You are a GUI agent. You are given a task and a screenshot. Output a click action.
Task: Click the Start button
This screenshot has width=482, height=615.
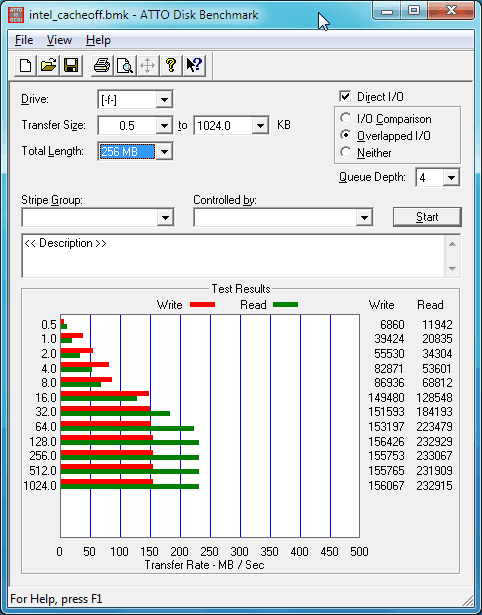click(427, 217)
